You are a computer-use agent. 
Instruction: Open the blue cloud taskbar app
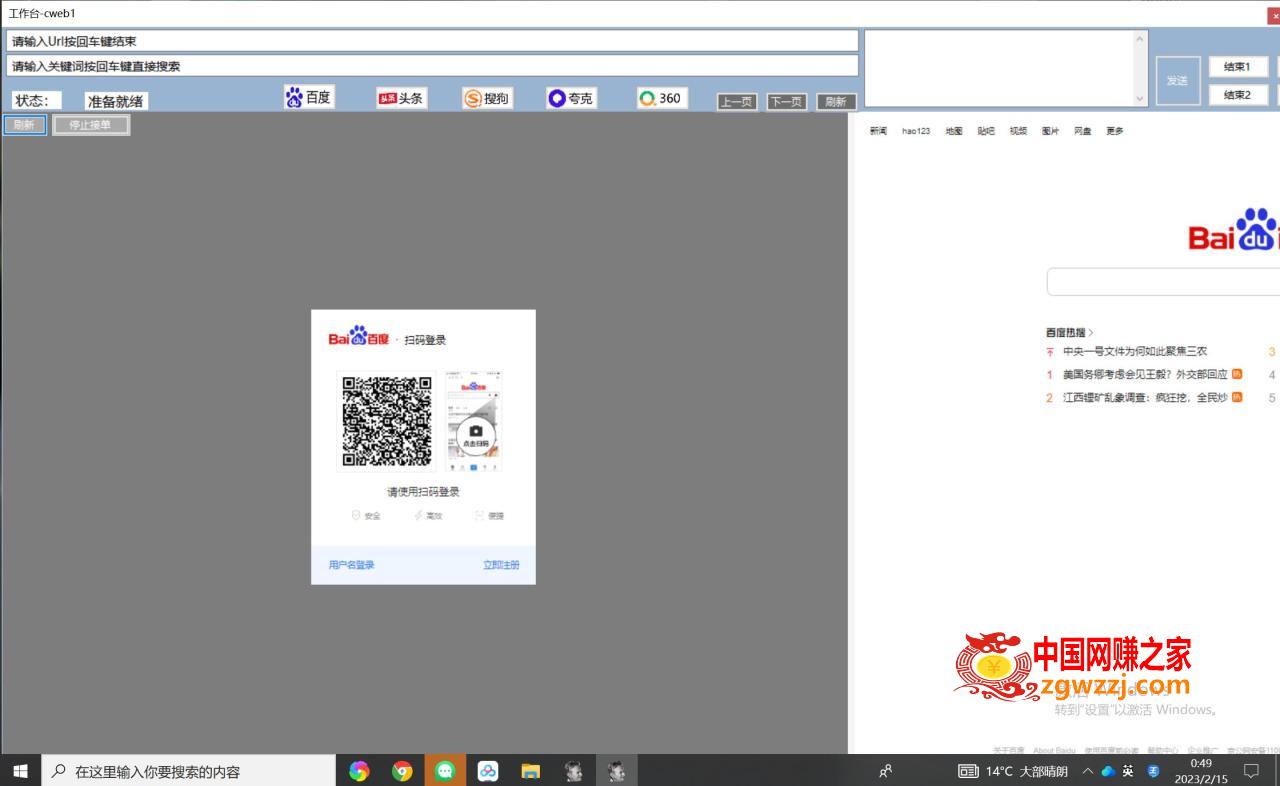click(488, 771)
